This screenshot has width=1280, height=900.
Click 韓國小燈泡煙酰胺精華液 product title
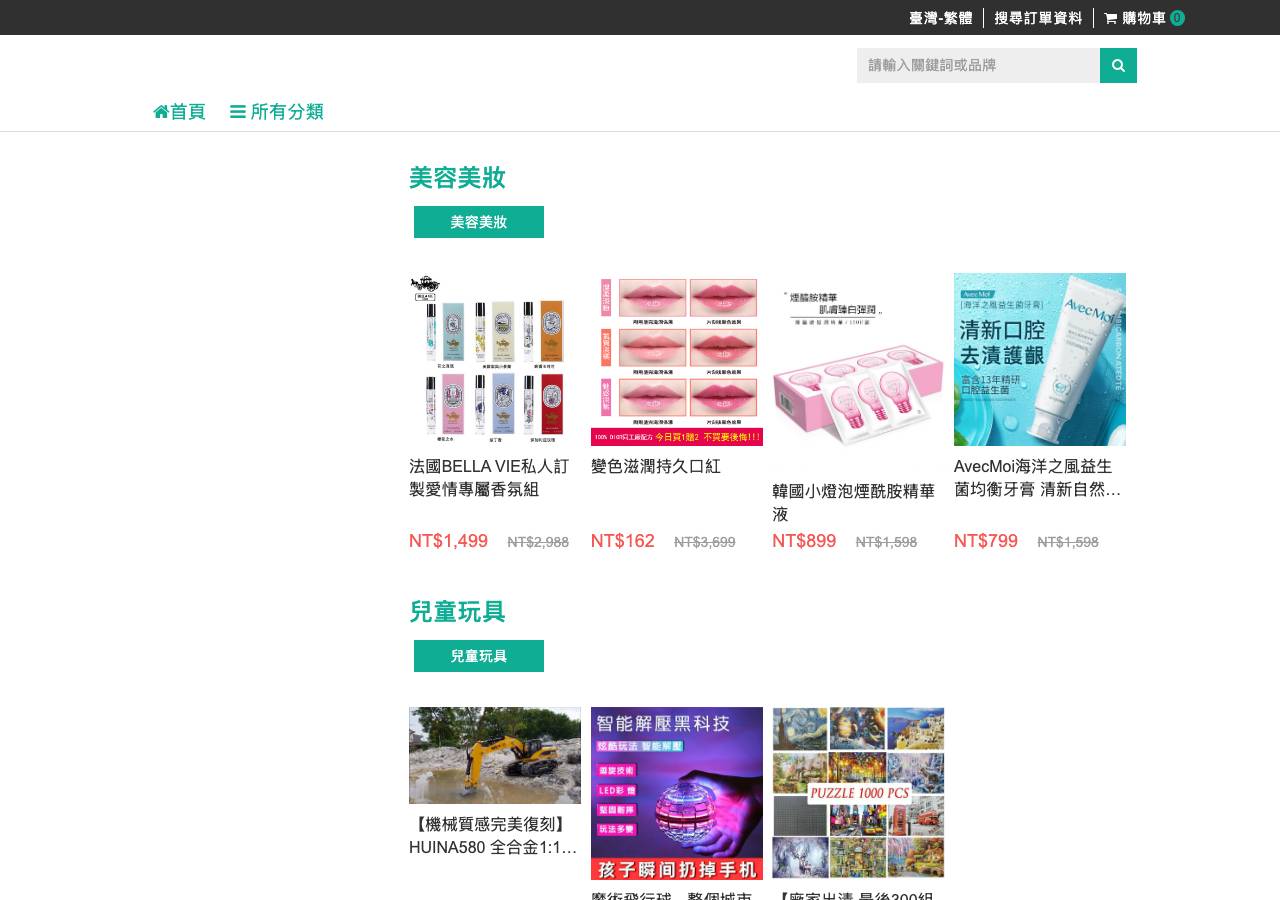pyautogui.click(x=854, y=503)
